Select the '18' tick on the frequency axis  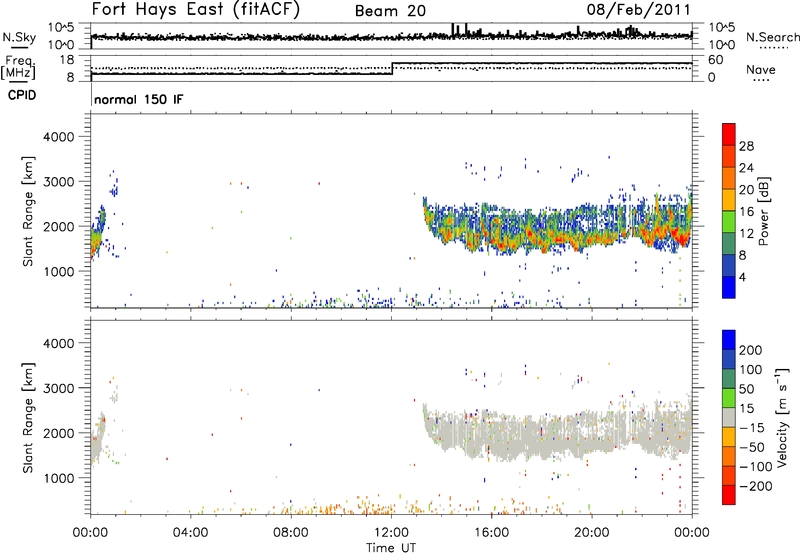pos(66,60)
